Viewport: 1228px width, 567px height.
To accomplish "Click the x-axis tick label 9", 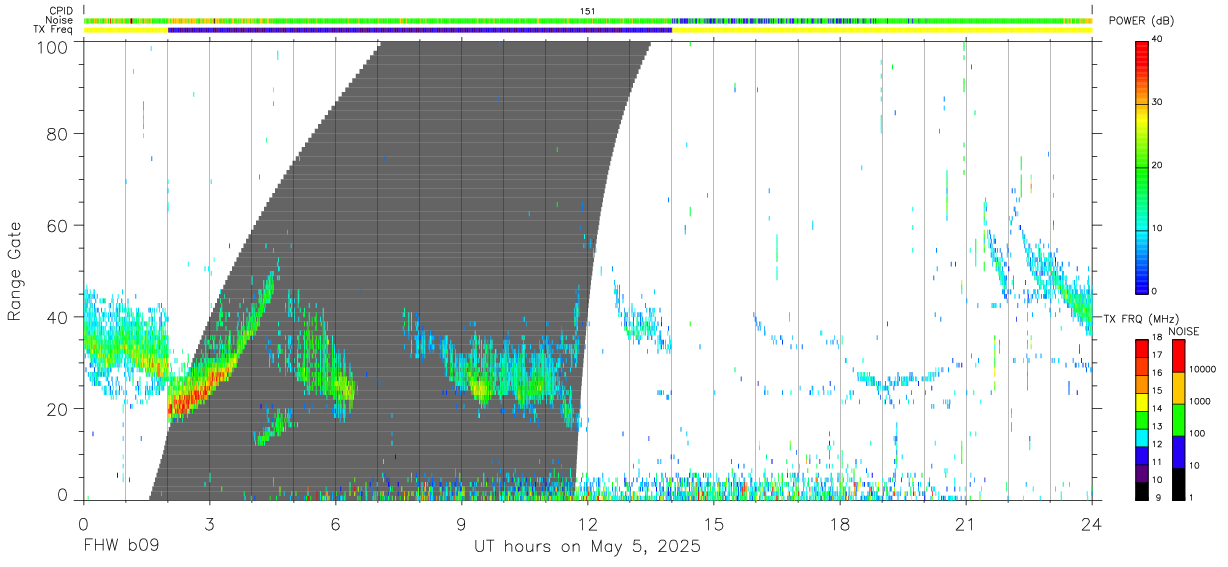I will (x=461, y=523).
